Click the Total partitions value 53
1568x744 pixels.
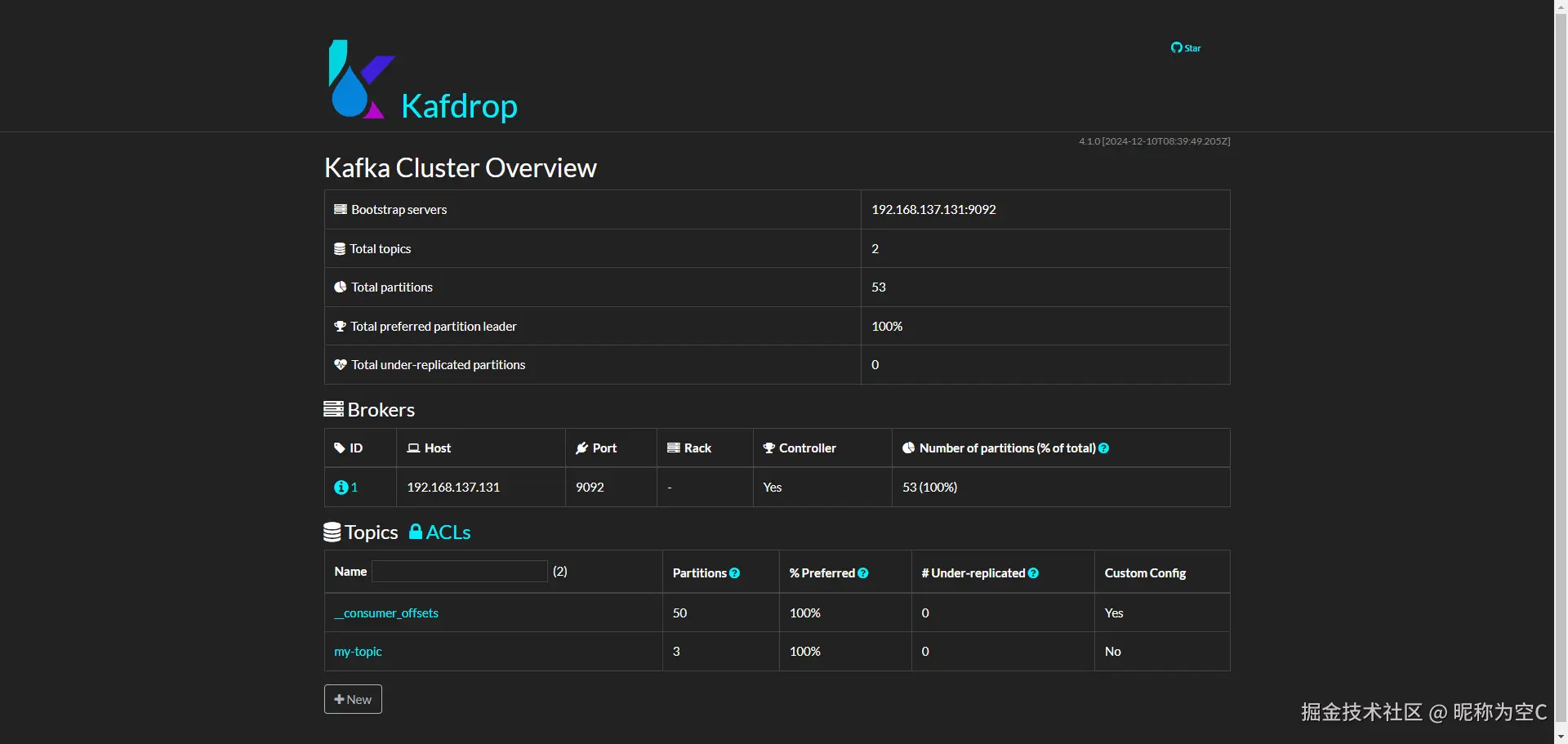(879, 287)
